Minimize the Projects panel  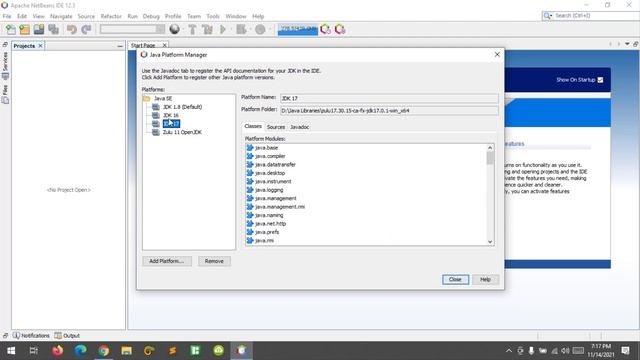coord(120,46)
